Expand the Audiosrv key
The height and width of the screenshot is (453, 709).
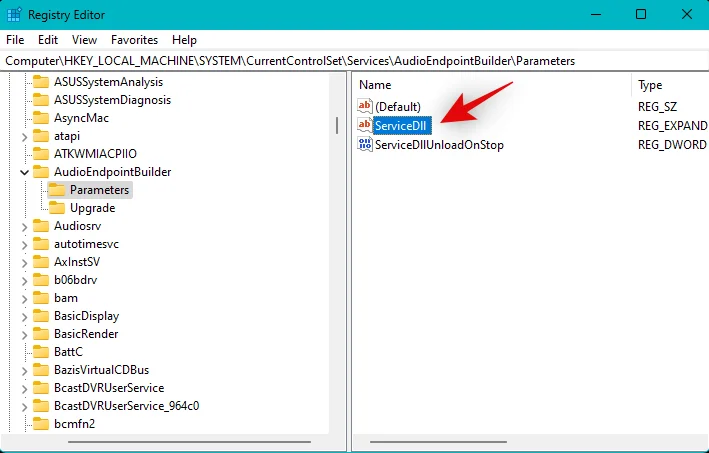[25, 226]
